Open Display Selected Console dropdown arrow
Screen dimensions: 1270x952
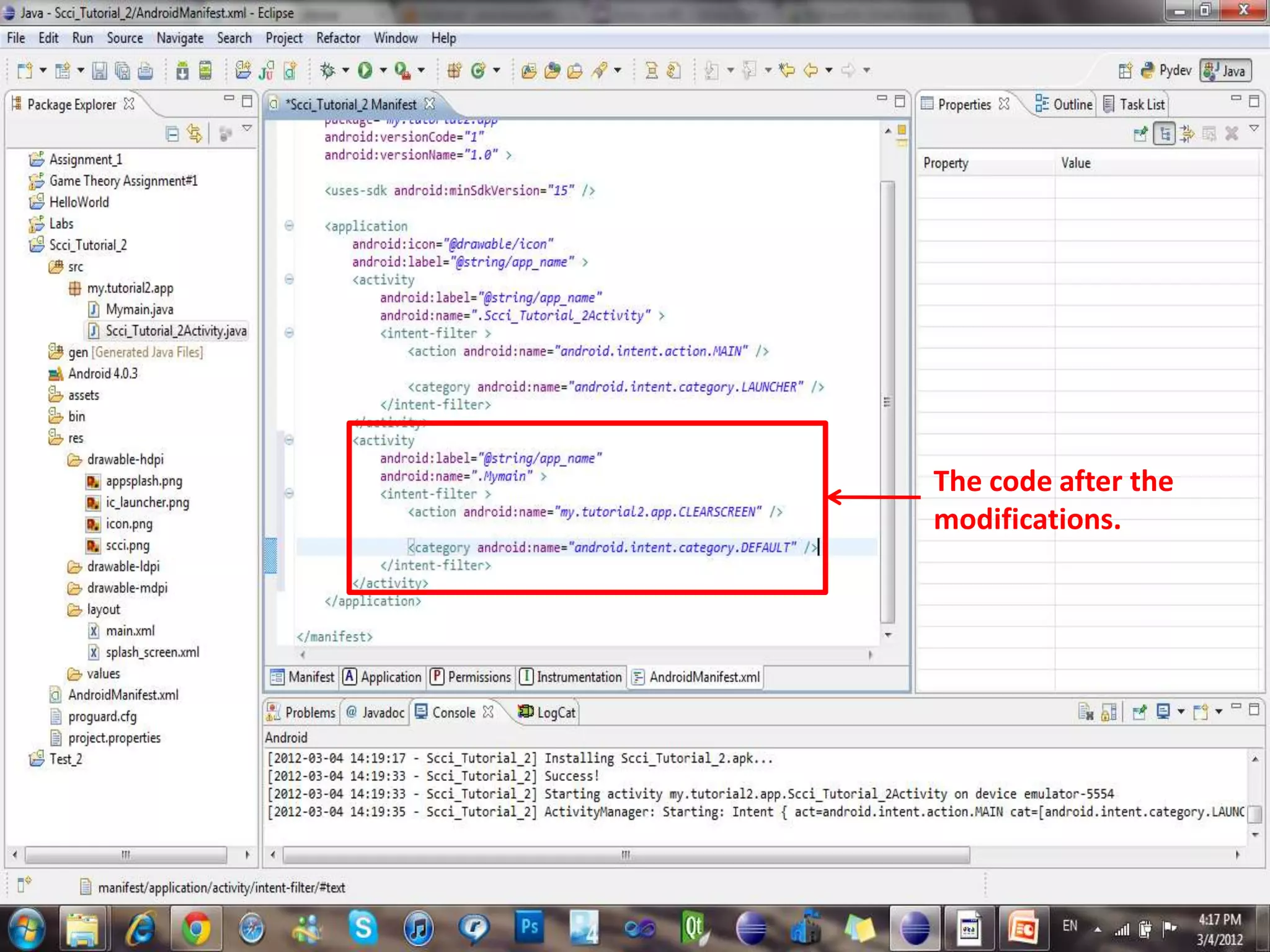point(1181,712)
